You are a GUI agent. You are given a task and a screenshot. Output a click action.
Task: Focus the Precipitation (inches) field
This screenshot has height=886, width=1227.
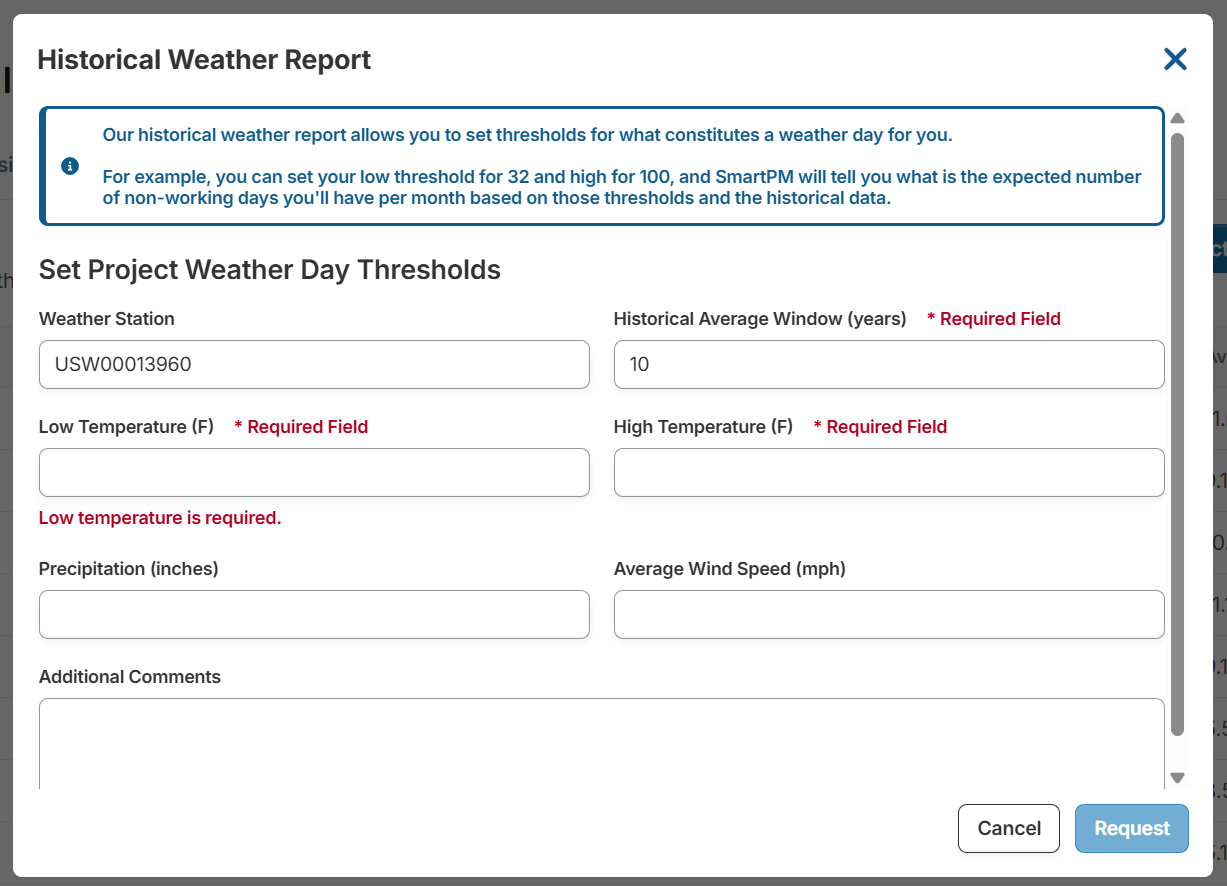click(x=314, y=615)
